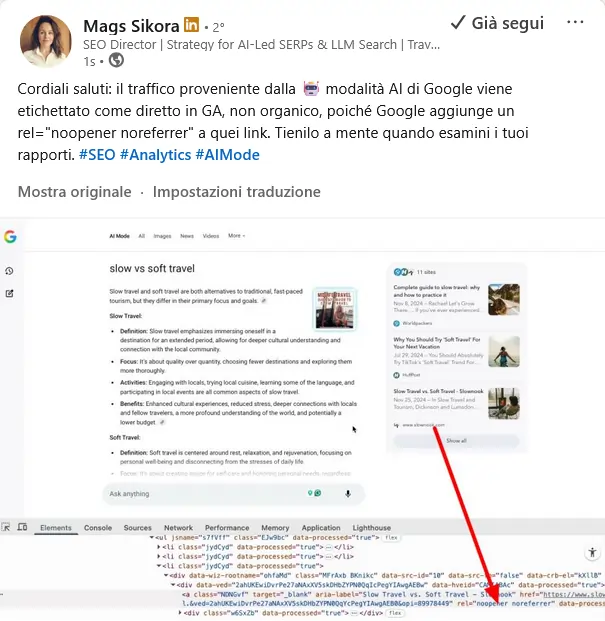The image size is (605, 621).
Task: Click the Google logo in screenshot
Action: coord(10,236)
